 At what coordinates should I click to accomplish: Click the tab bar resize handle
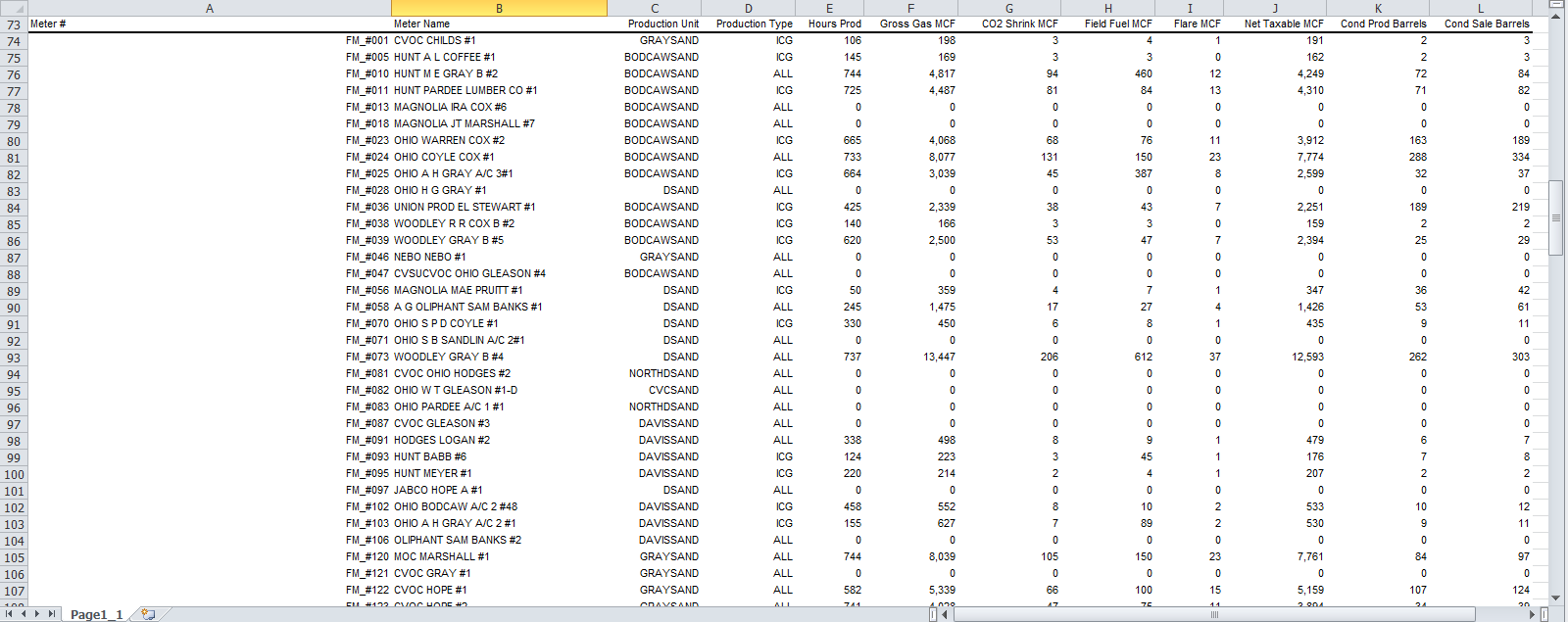point(932,614)
